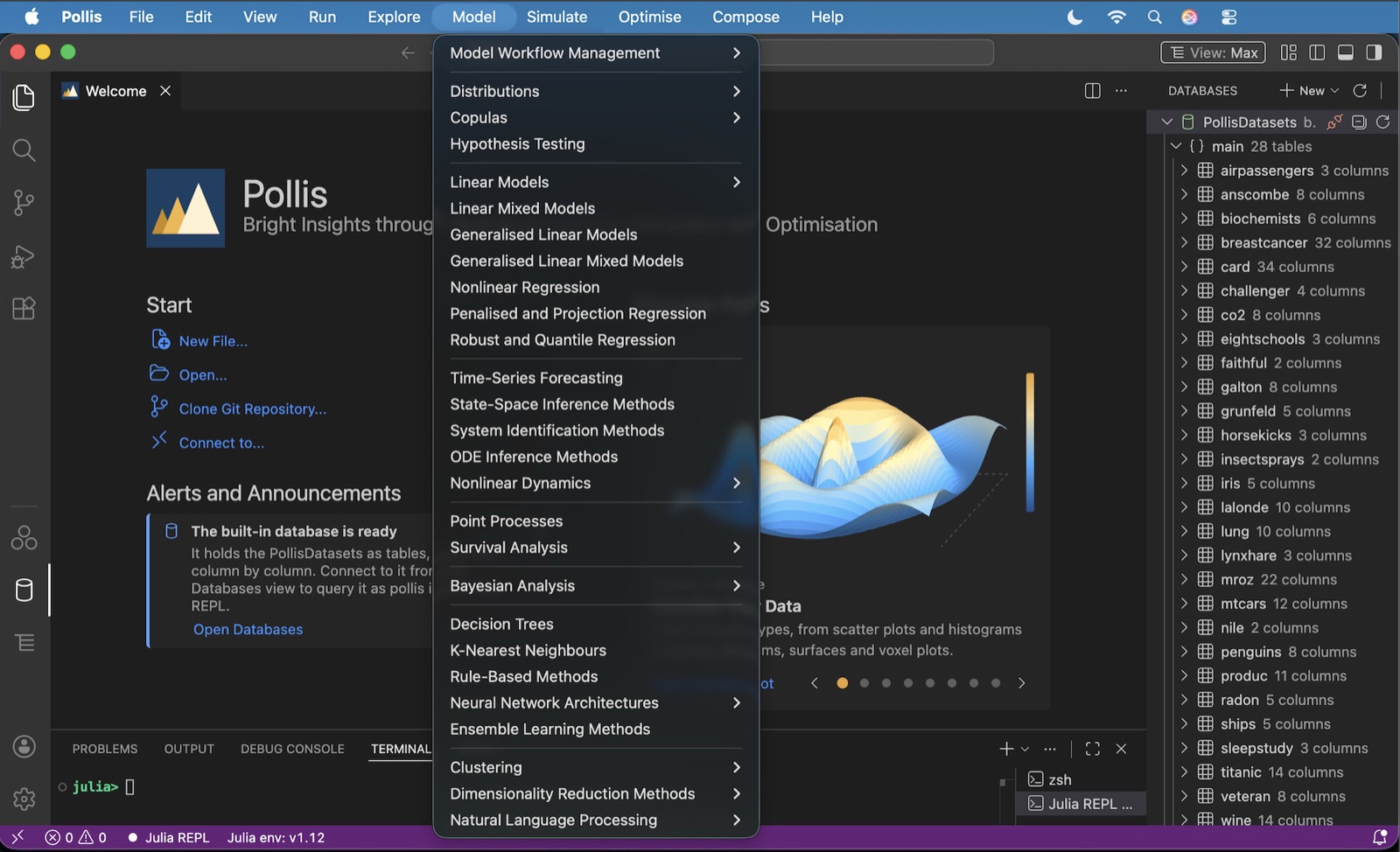Viewport: 1400px width, 852px height.
Task: Click Clone Git Repository link
Action: tap(252, 409)
